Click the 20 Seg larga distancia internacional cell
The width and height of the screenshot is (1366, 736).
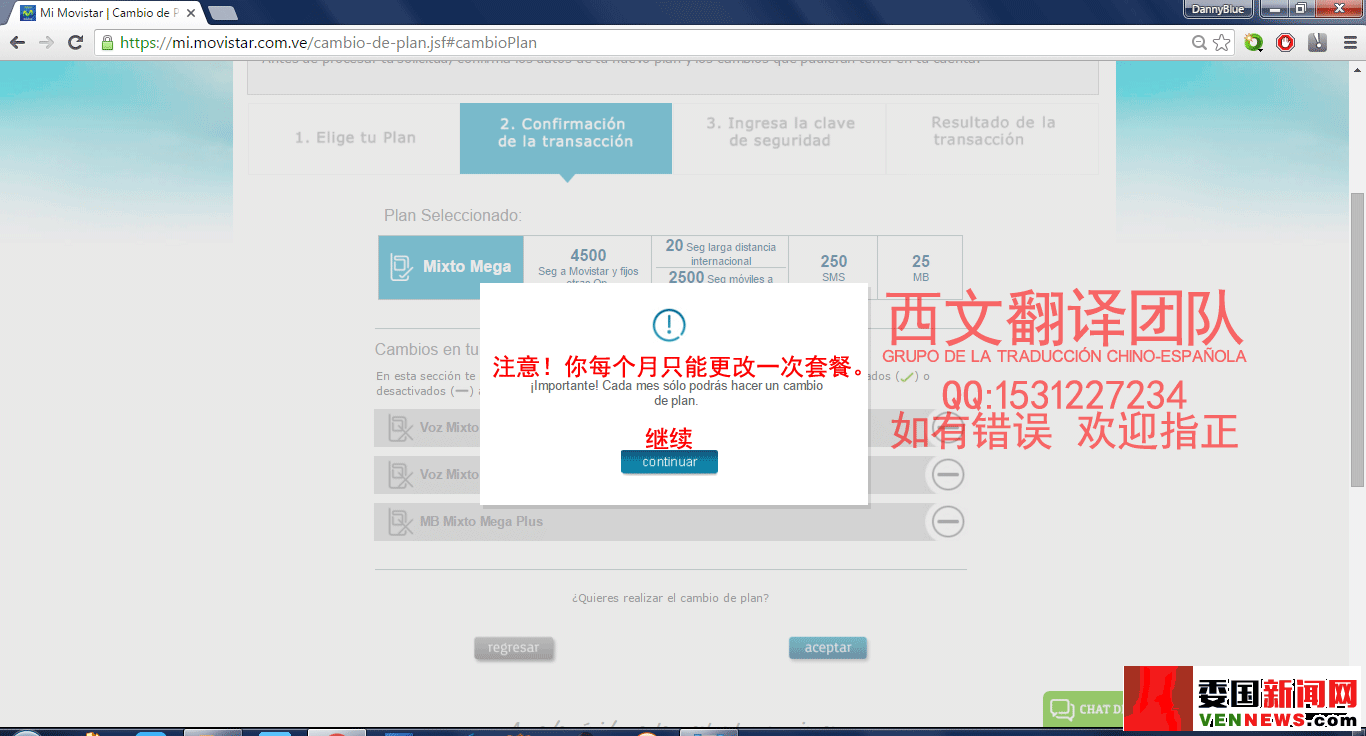(721, 252)
